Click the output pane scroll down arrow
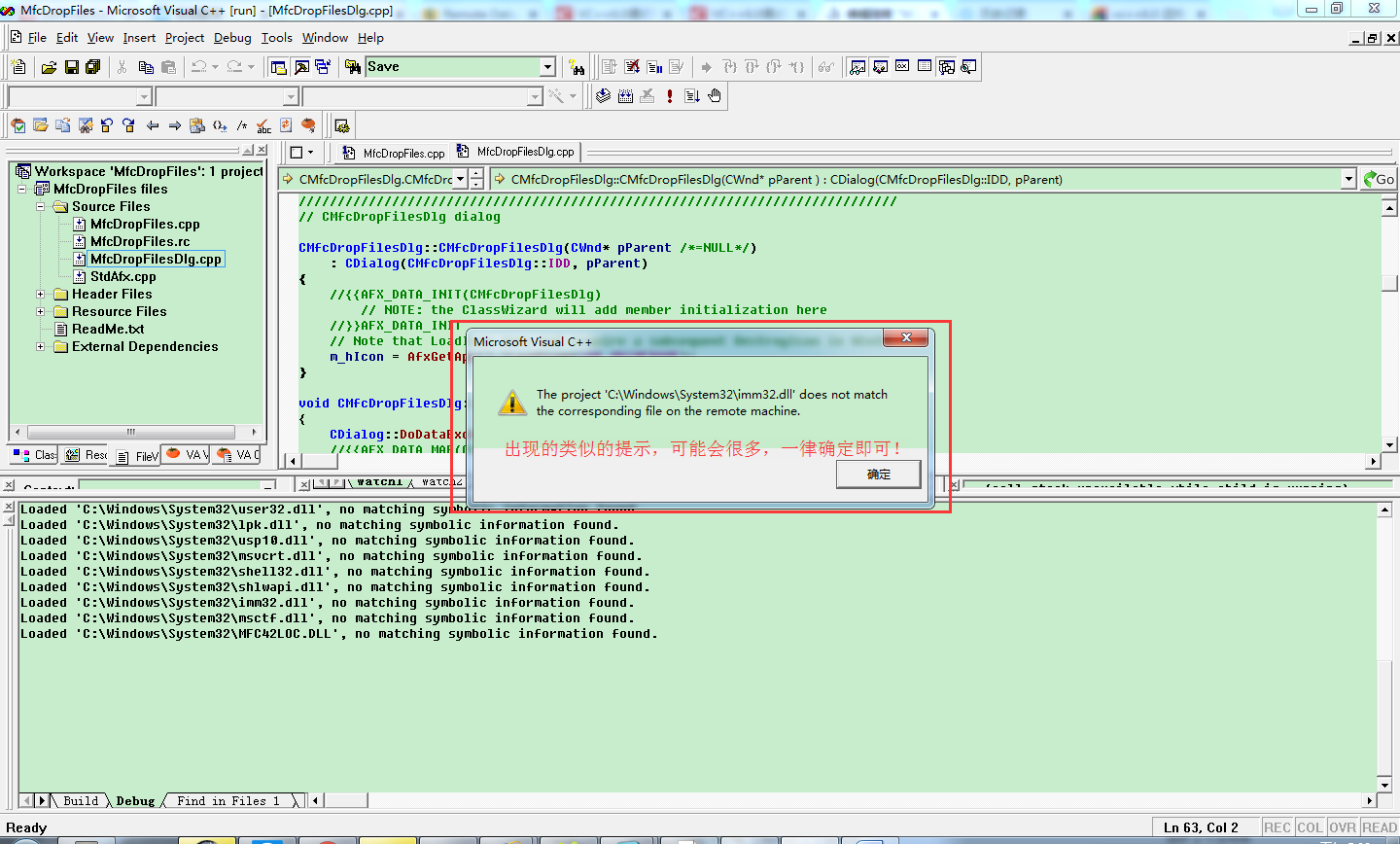This screenshot has width=1400, height=844. pyautogui.click(x=1385, y=786)
